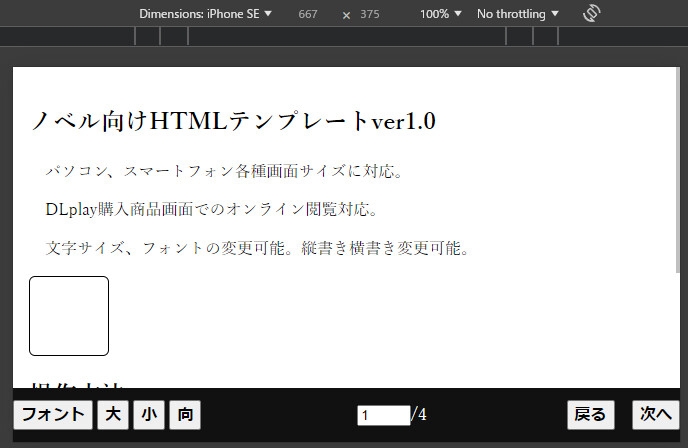Click the ノベル向けHTMLテンプレートver1.0 heading
This screenshot has height=448, width=688.
(x=233, y=121)
